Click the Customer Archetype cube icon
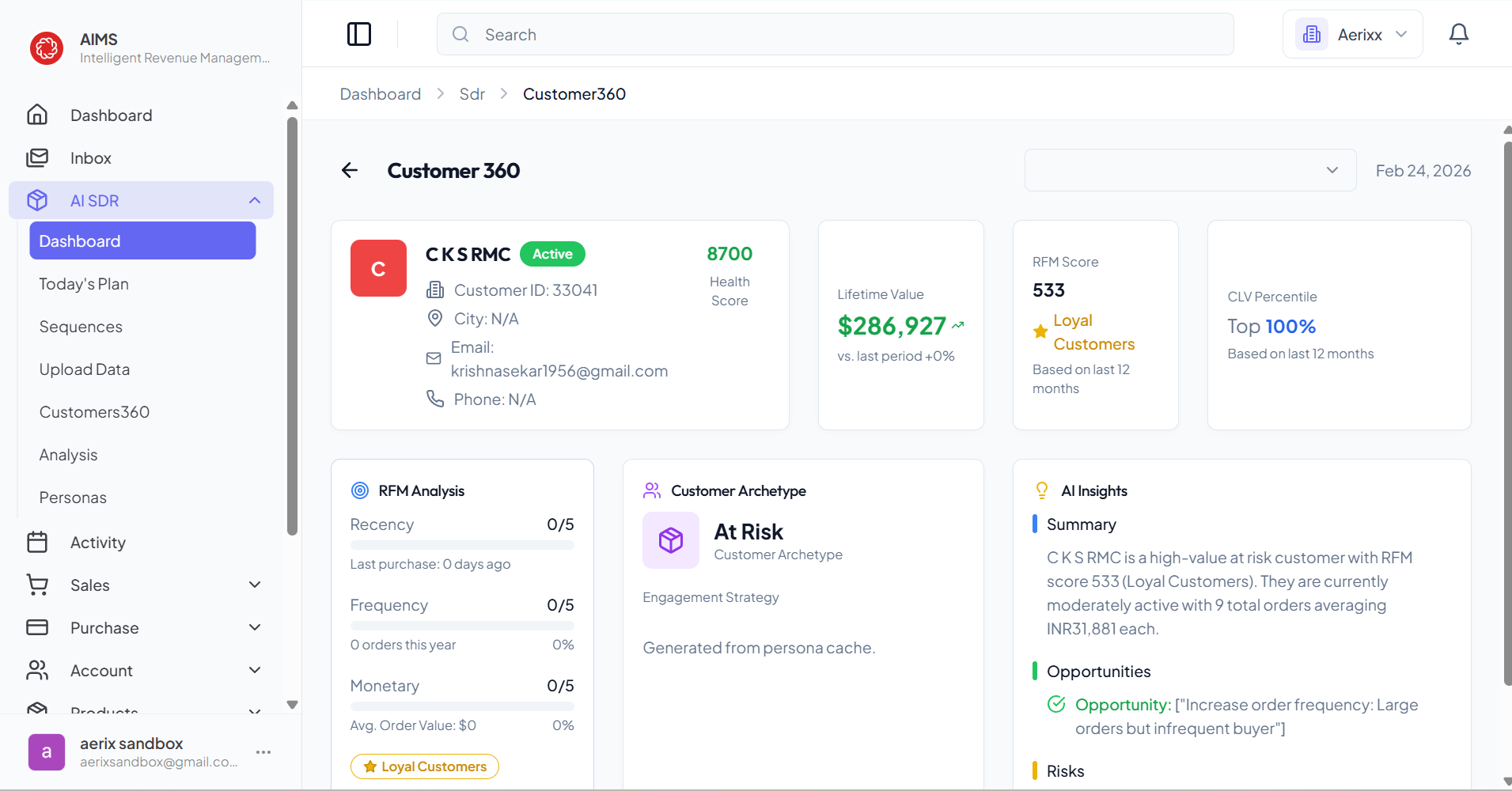This screenshot has height=791, width=1512. 670,540
